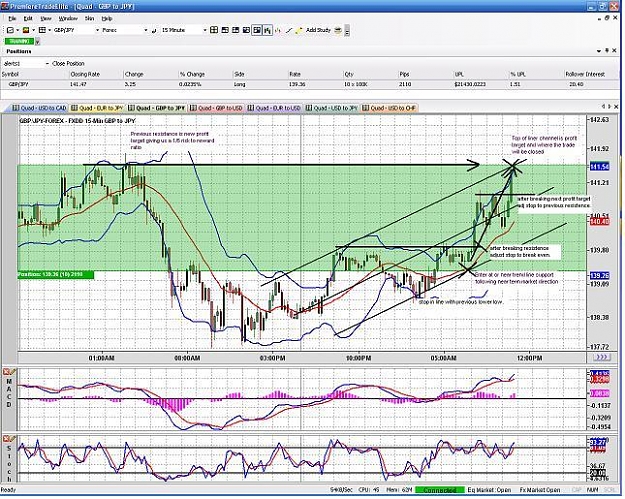Image resolution: width=625 pixels, height=499 pixels.
Task: Open the File menu
Action: tap(12, 18)
